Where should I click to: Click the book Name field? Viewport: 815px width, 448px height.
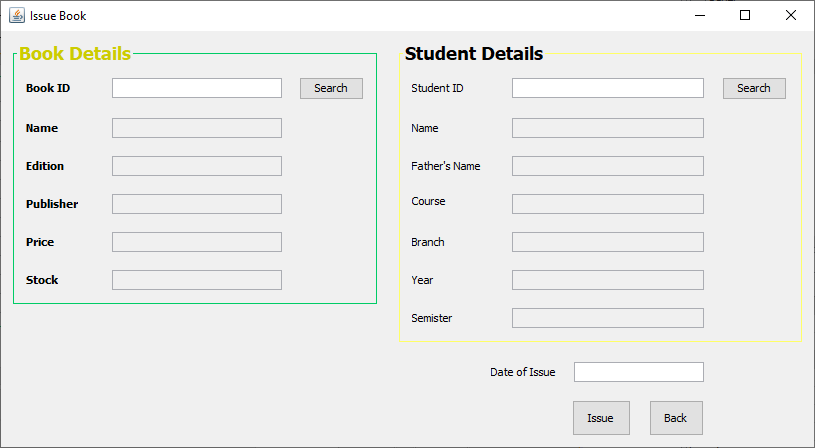pos(197,128)
